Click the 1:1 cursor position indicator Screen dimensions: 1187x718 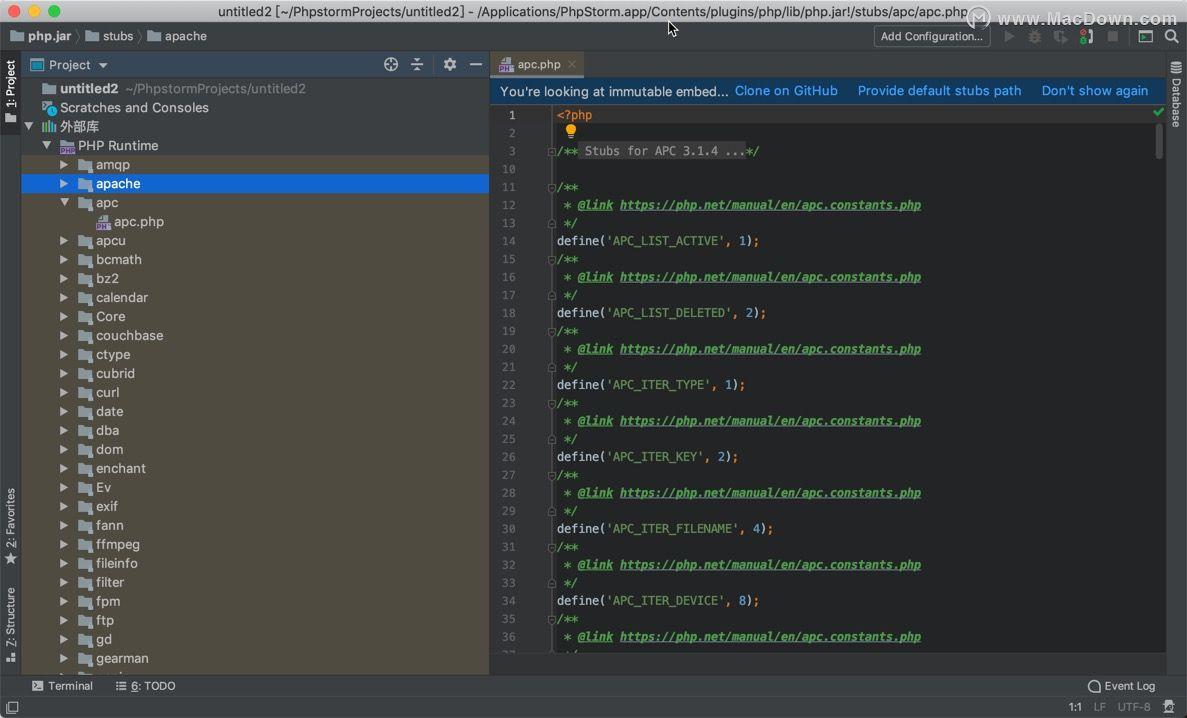coord(1075,707)
